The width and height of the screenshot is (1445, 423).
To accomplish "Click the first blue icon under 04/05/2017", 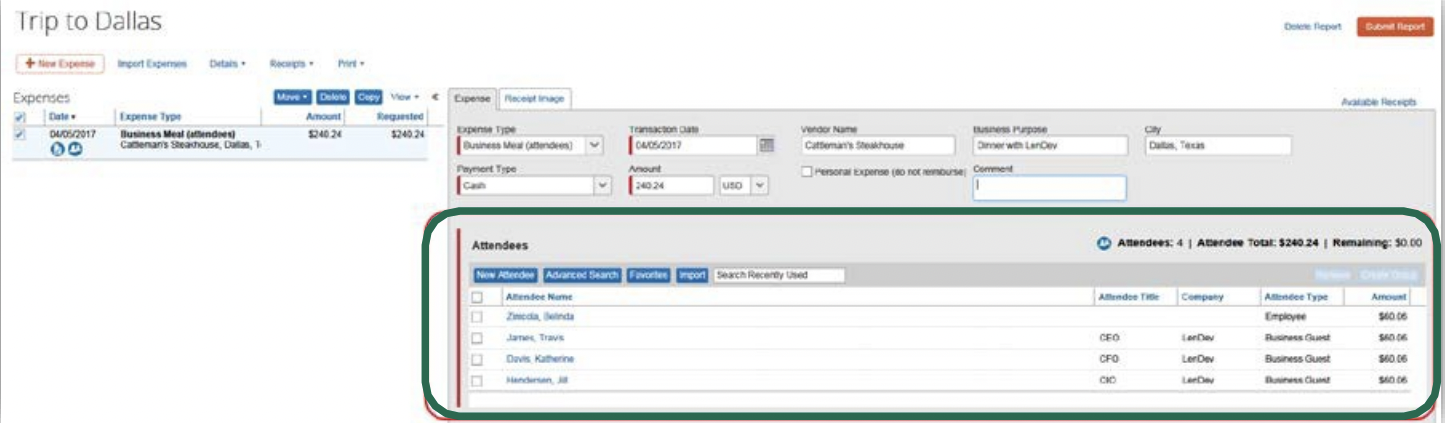I will [x=58, y=150].
